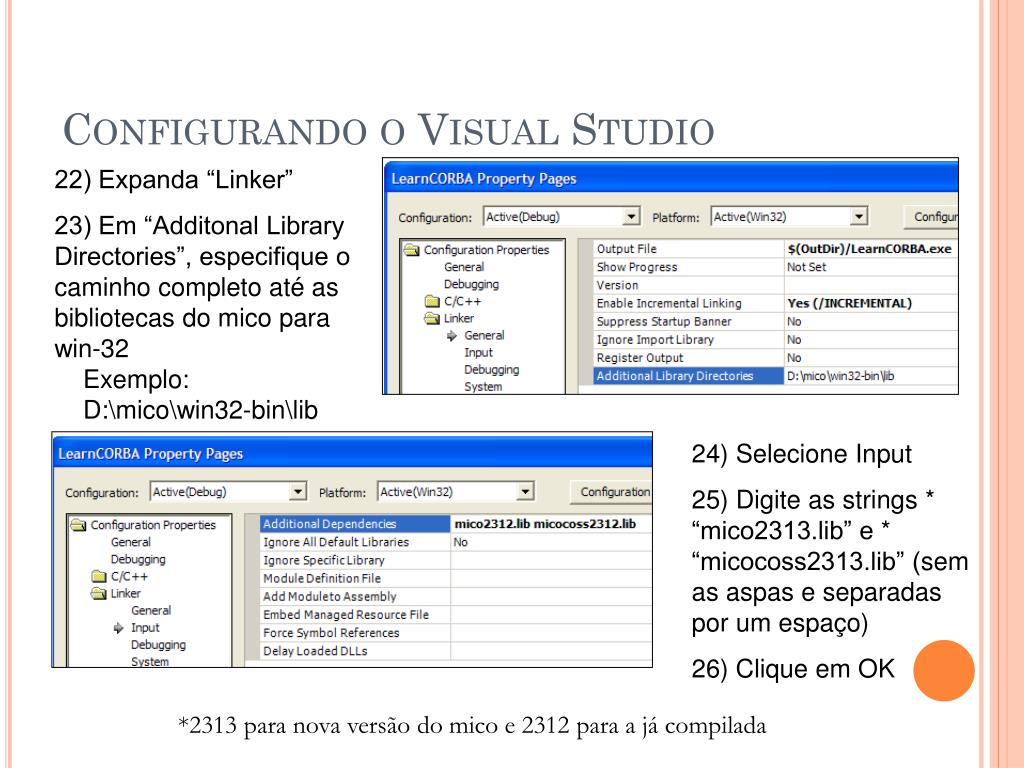Click Ignore All Default Libraries property
The width and height of the screenshot is (1024, 768).
pyautogui.click(x=355, y=542)
